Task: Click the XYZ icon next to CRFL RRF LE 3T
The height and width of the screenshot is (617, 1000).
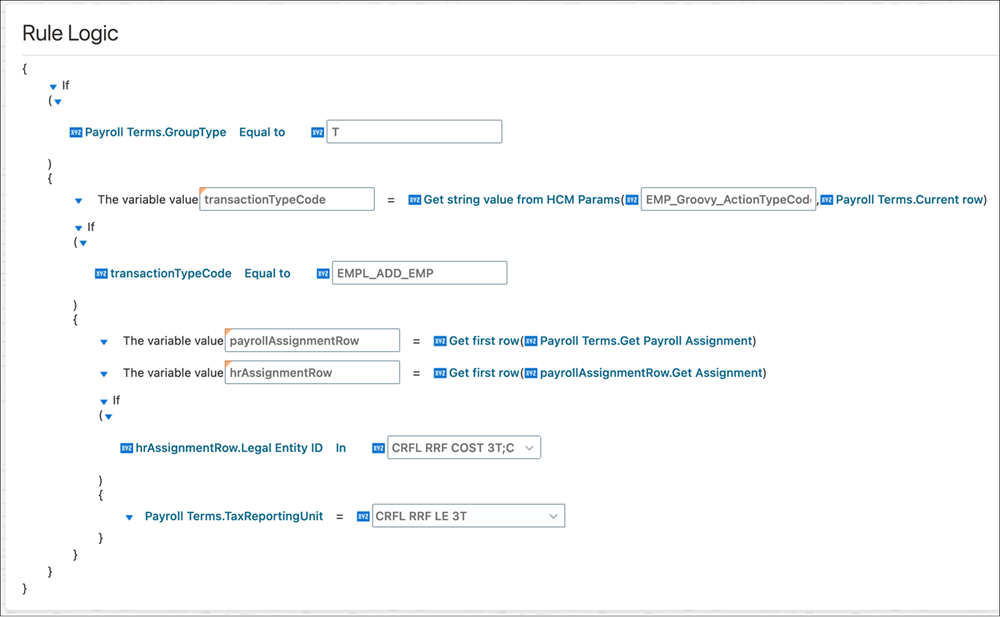Action: 363,516
